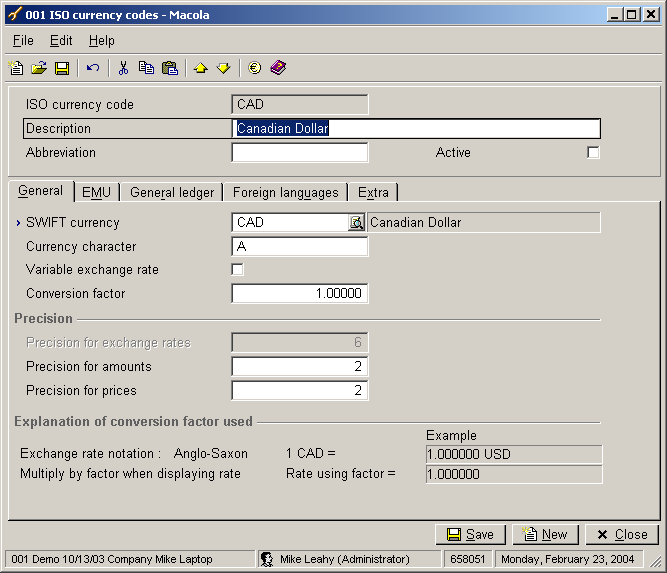667x573 pixels.
Task: Minimize the Macola window
Action: [614, 15]
